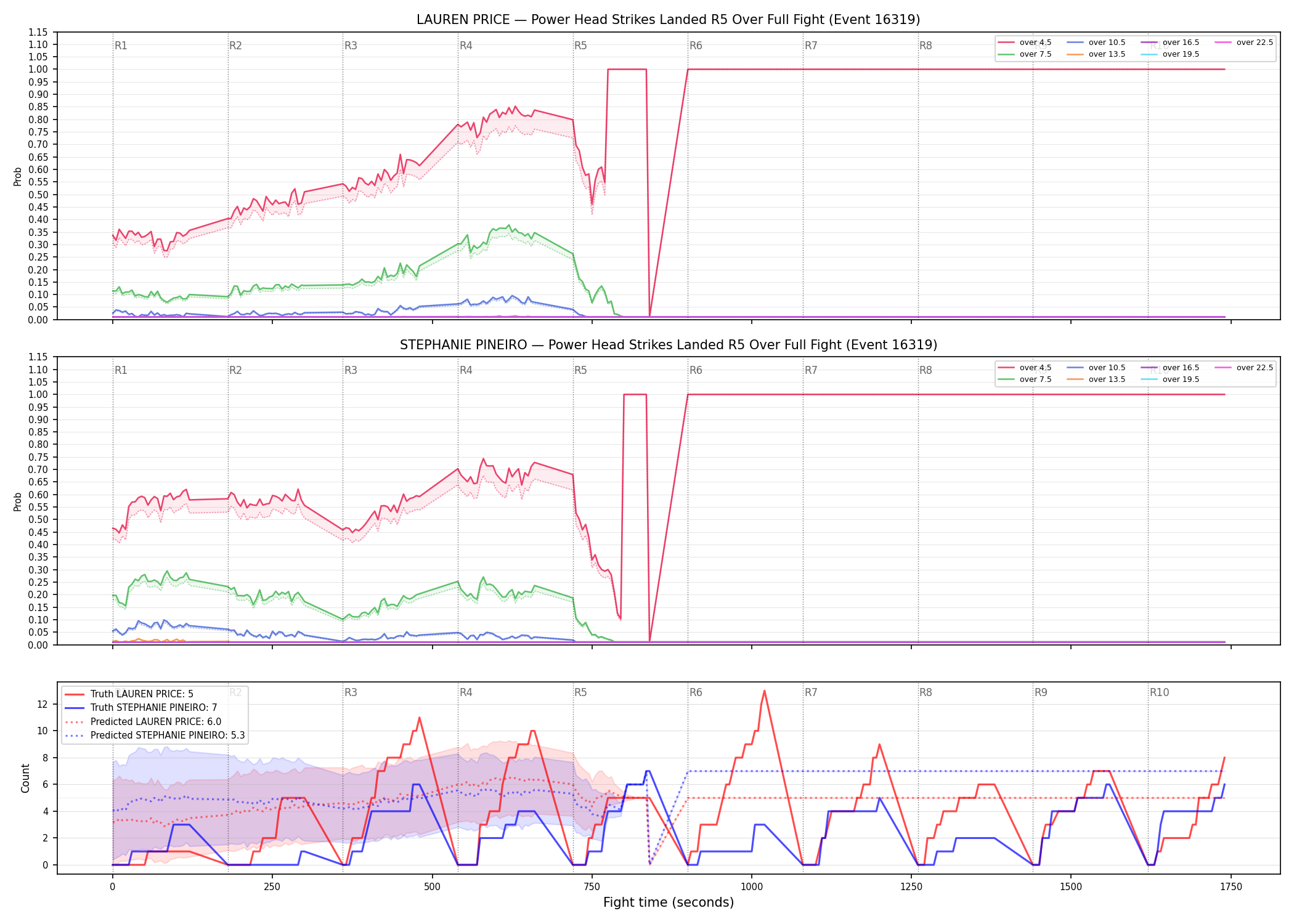Click 'Truth STEPHANIE PINEIRO: 7' legend entry
This screenshot has height=924, width=1294.
click(x=141, y=708)
